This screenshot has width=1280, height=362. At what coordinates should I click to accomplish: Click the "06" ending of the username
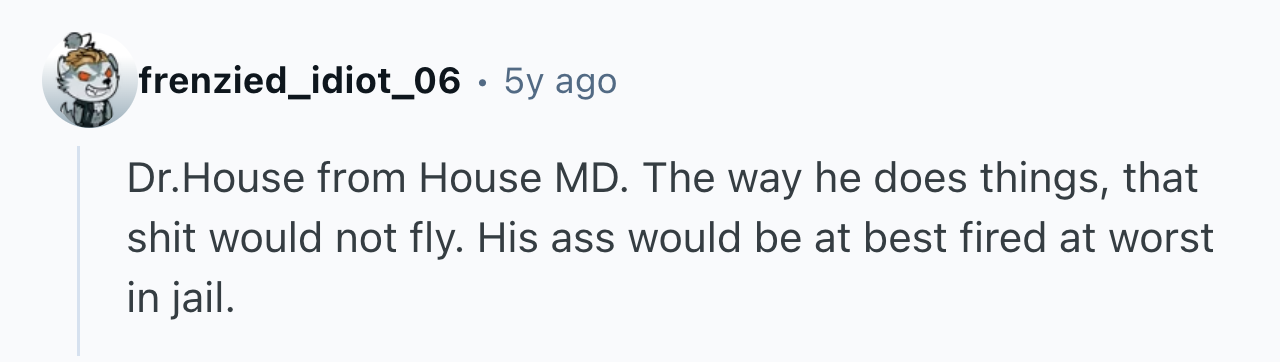point(439,81)
